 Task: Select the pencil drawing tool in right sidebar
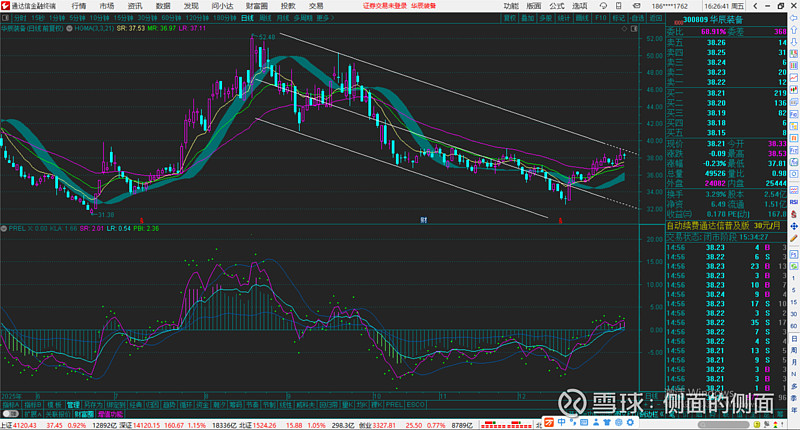(794, 238)
